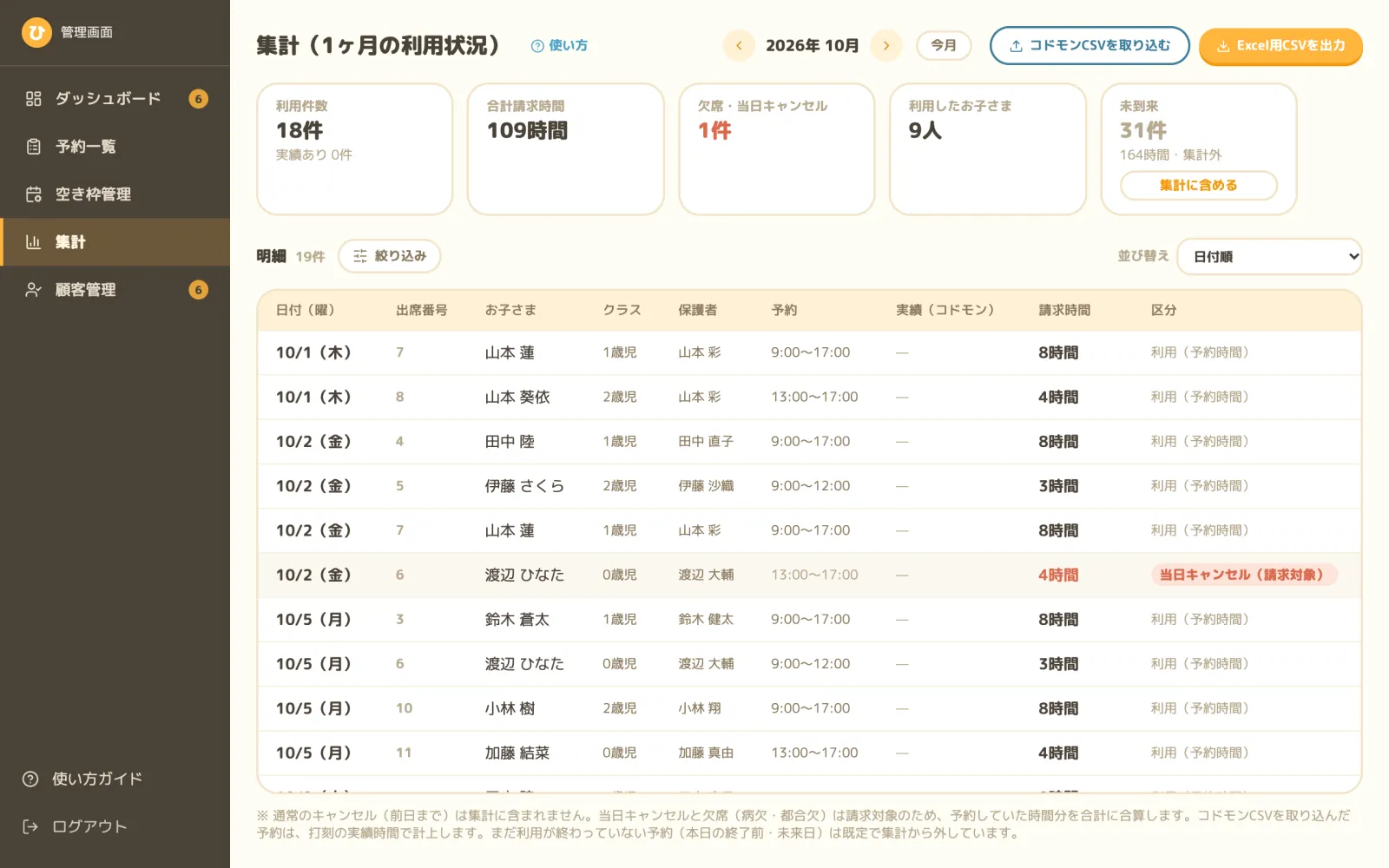
Task: Go to 空き枠管理 page
Action: point(115,194)
